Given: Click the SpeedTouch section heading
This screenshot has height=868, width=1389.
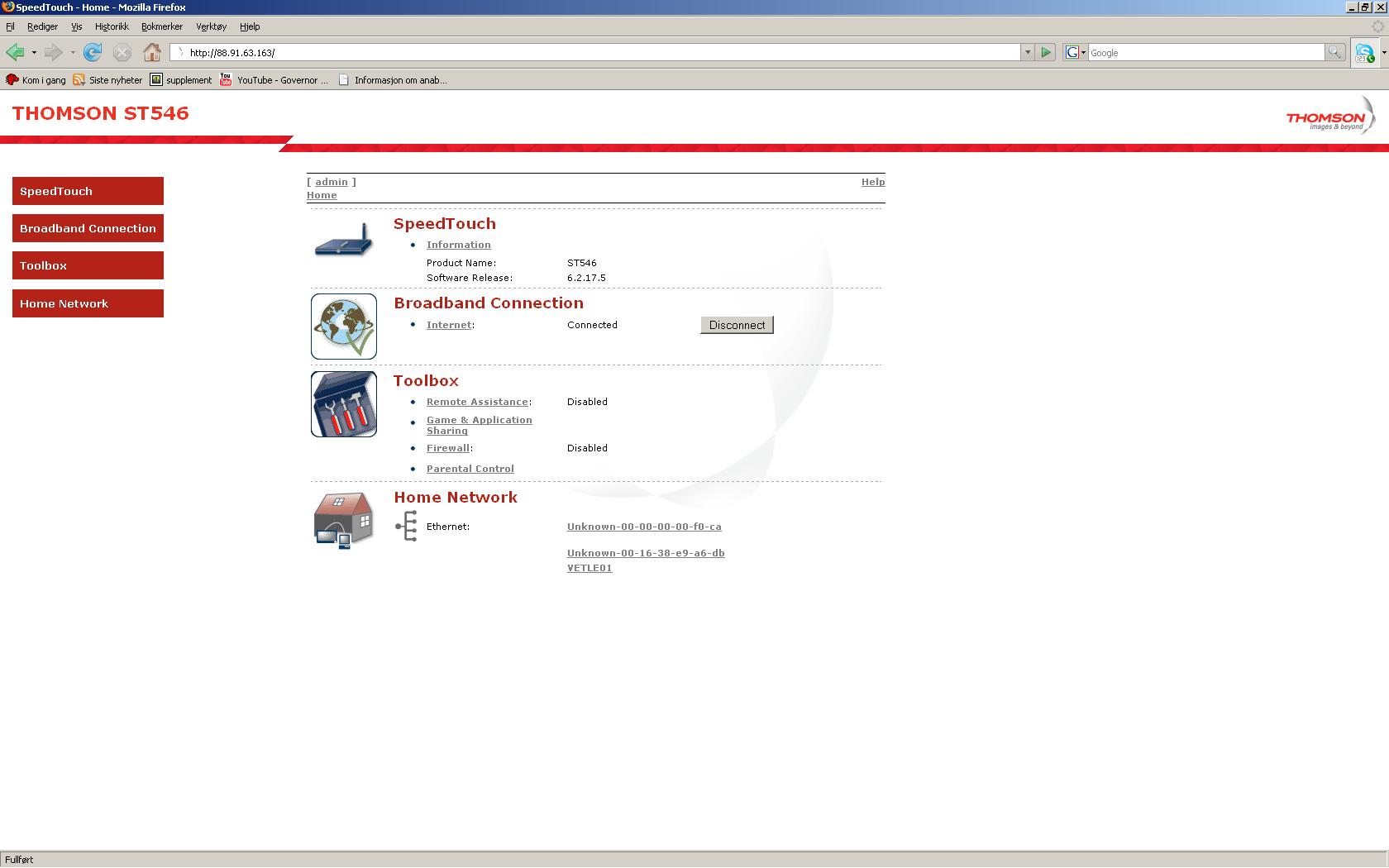Looking at the screenshot, I should pos(445,223).
